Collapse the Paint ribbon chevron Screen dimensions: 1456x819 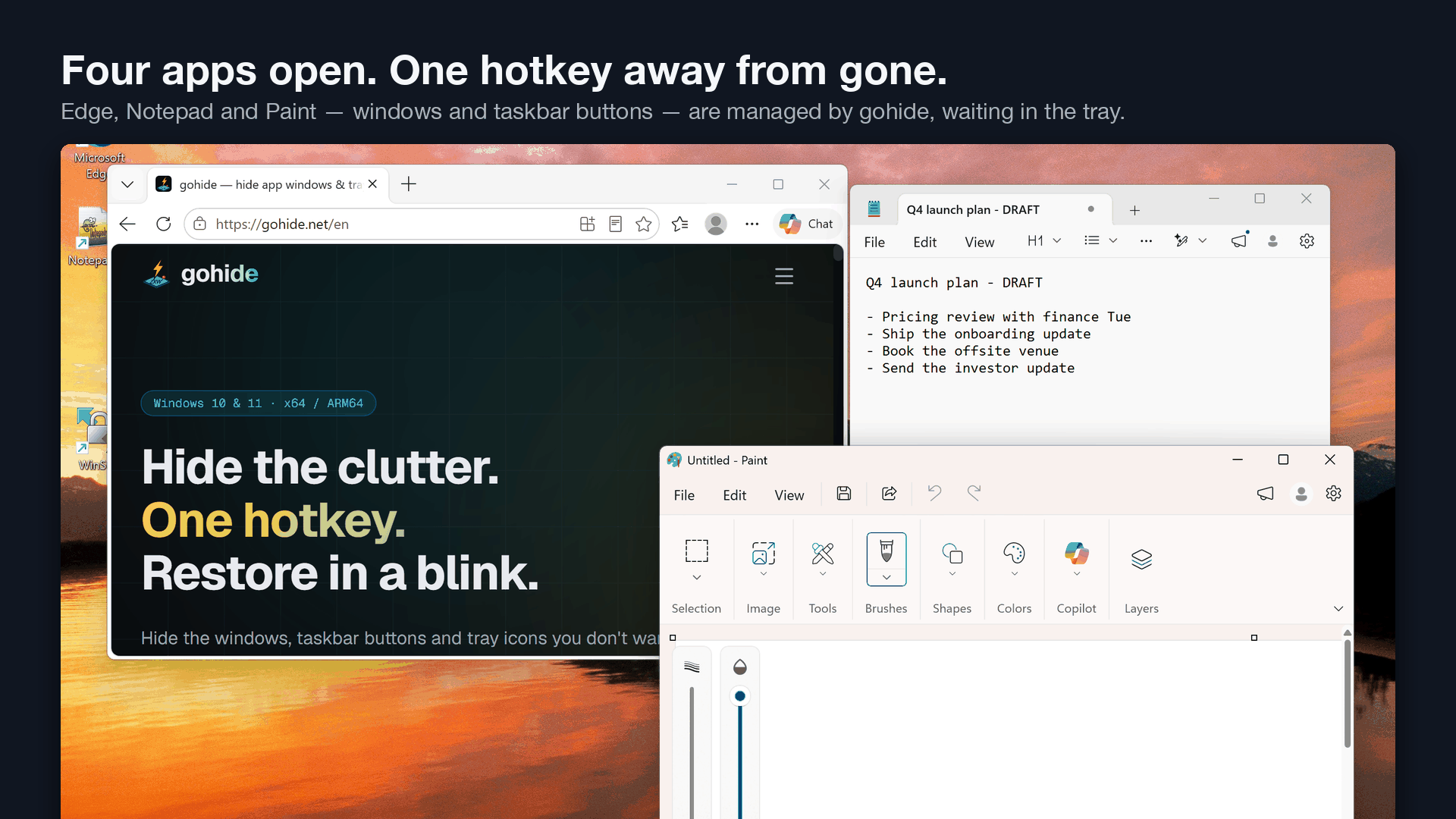pos(1338,609)
